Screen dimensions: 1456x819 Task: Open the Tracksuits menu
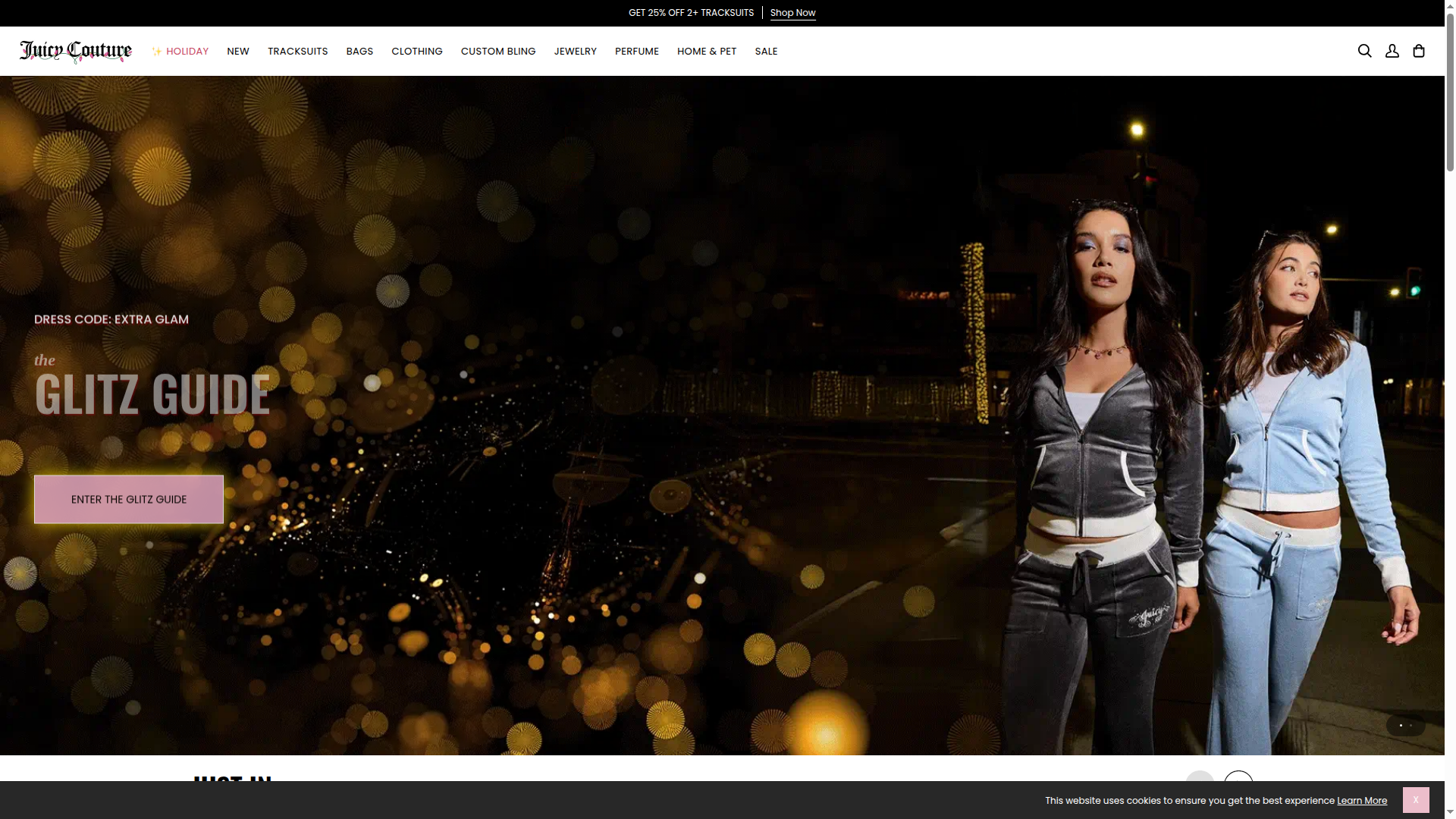[297, 51]
